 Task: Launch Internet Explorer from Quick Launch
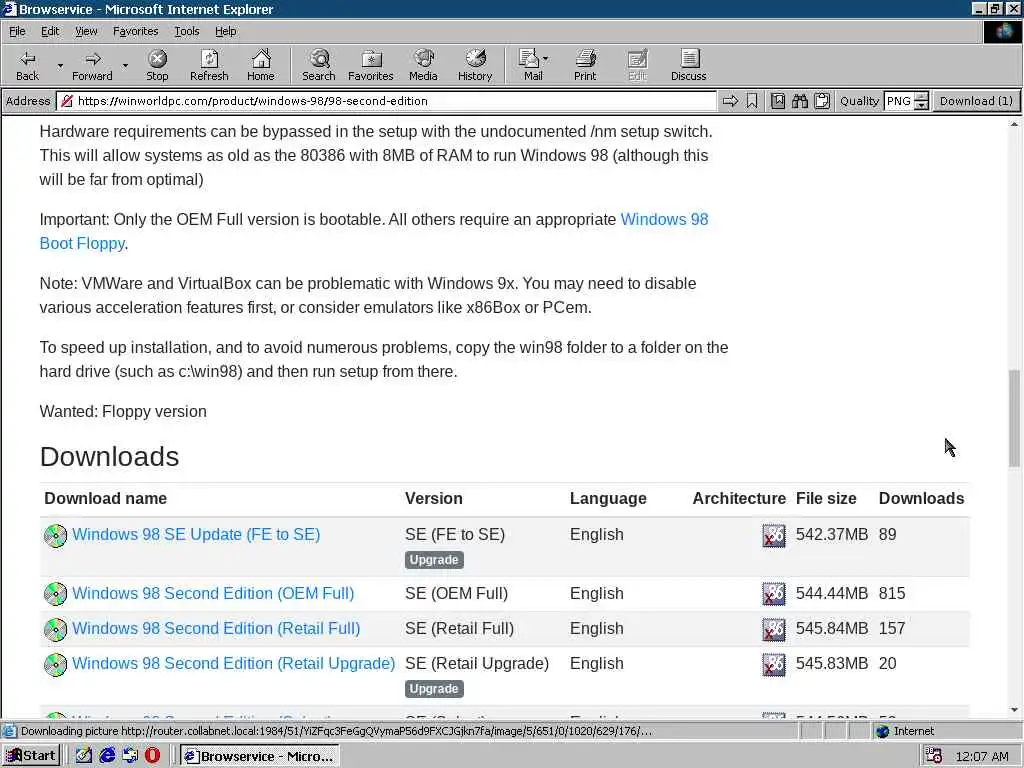[107, 756]
